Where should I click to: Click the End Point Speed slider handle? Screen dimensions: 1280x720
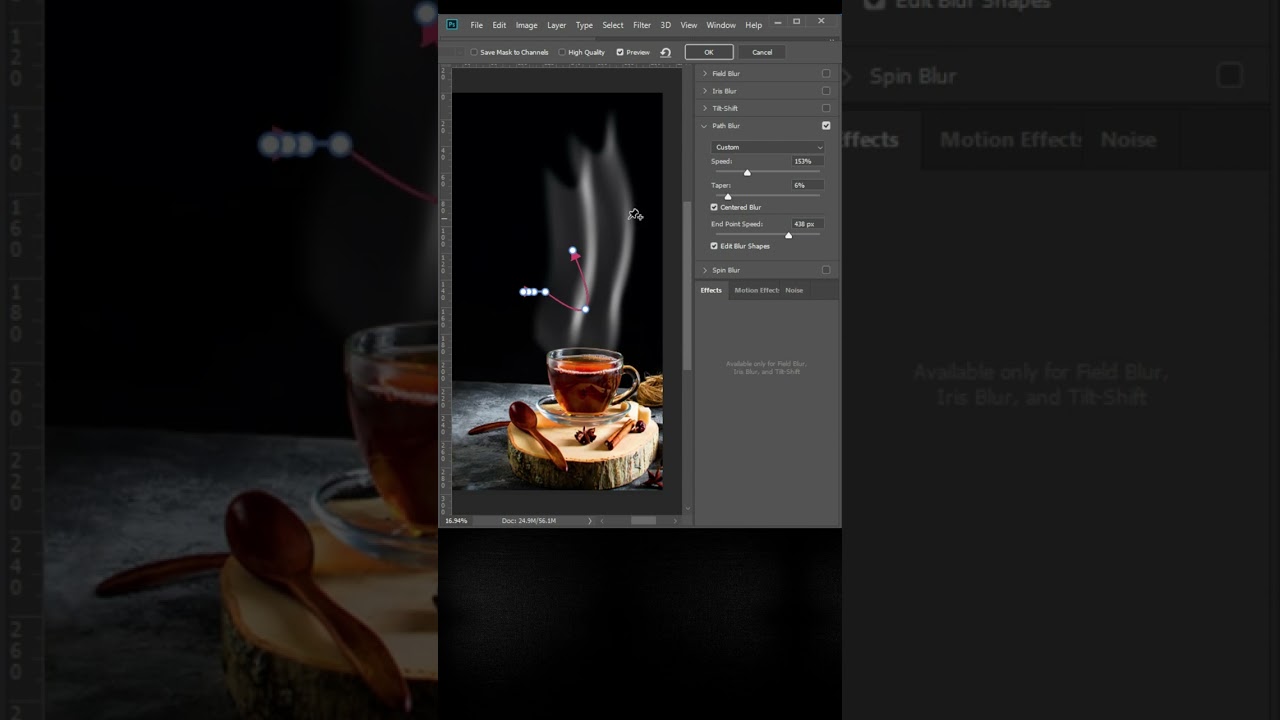(x=788, y=235)
